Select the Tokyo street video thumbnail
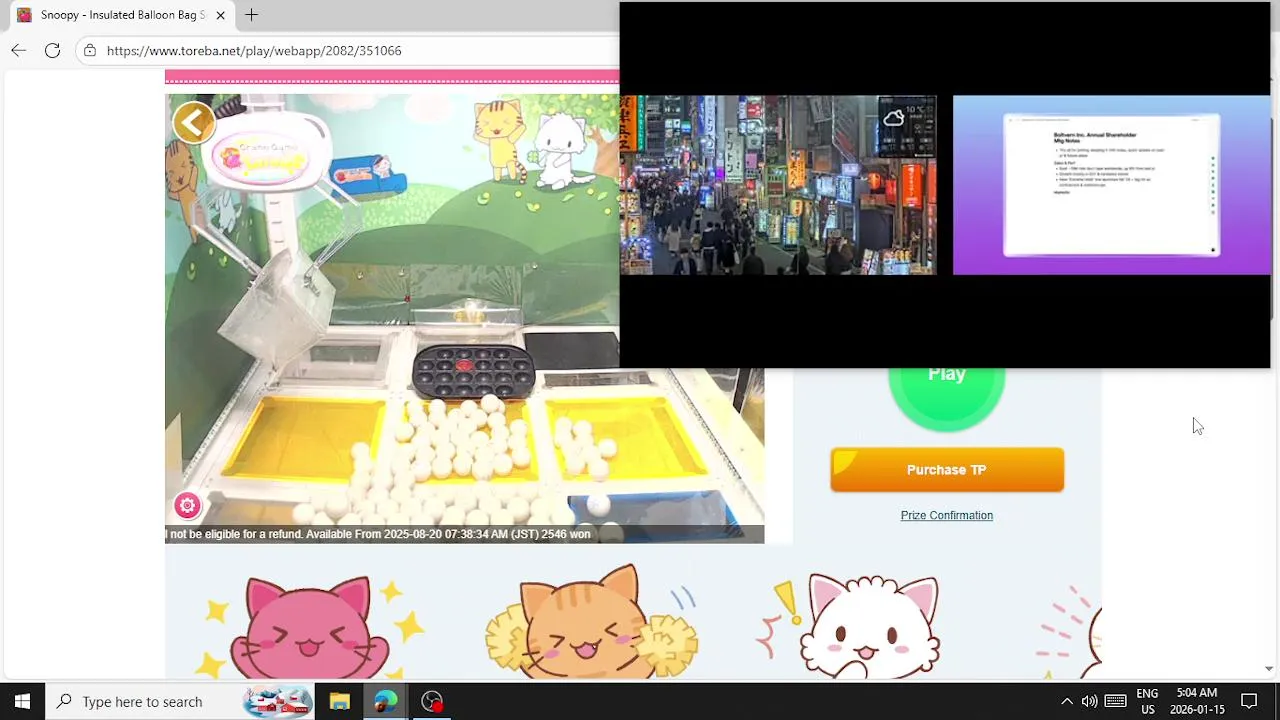Screen dimensions: 1280x720 (x=778, y=185)
